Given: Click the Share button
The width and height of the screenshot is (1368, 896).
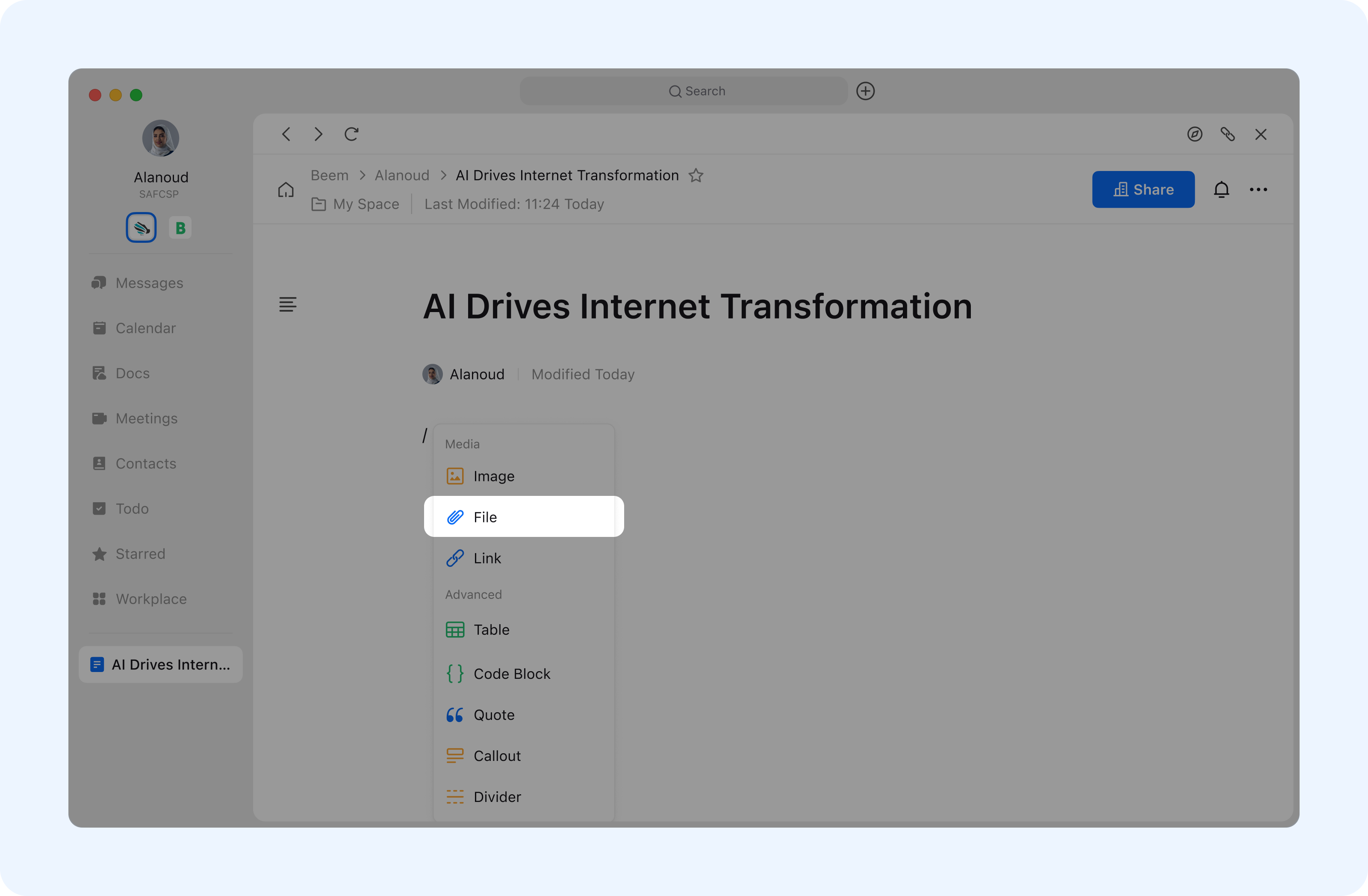Looking at the screenshot, I should [1143, 190].
